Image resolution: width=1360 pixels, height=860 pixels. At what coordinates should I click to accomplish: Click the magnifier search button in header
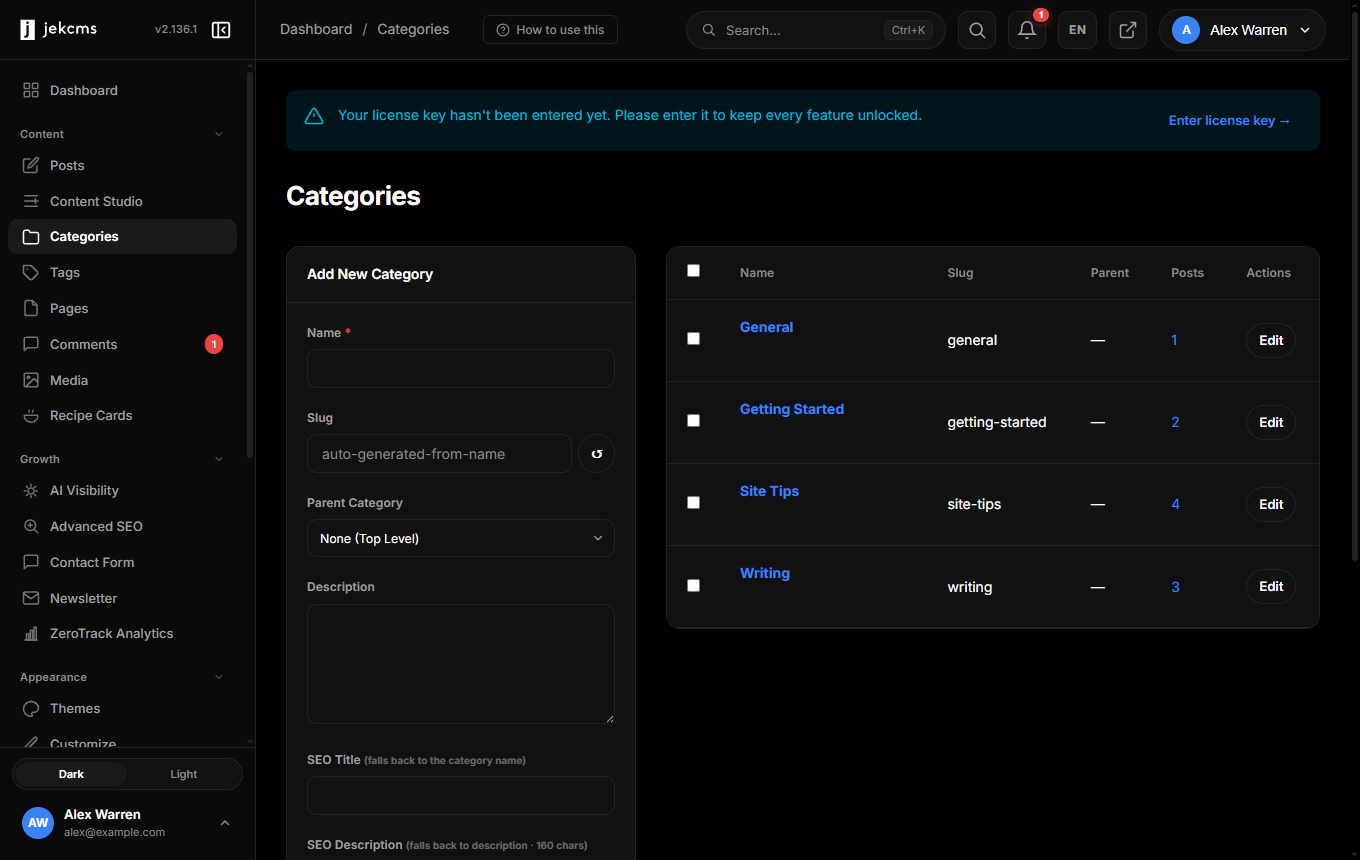(977, 30)
